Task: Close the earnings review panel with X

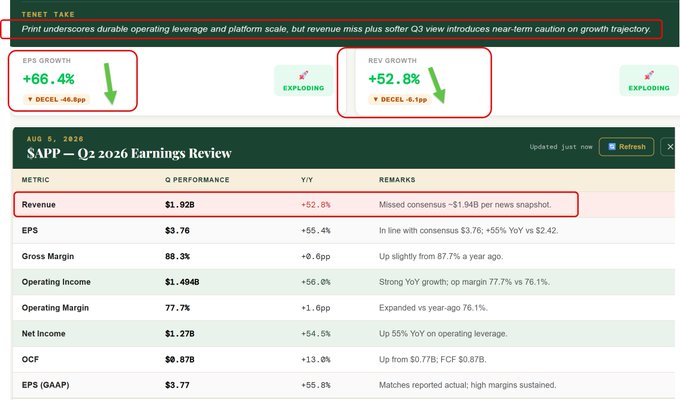Action: [x=669, y=147]
